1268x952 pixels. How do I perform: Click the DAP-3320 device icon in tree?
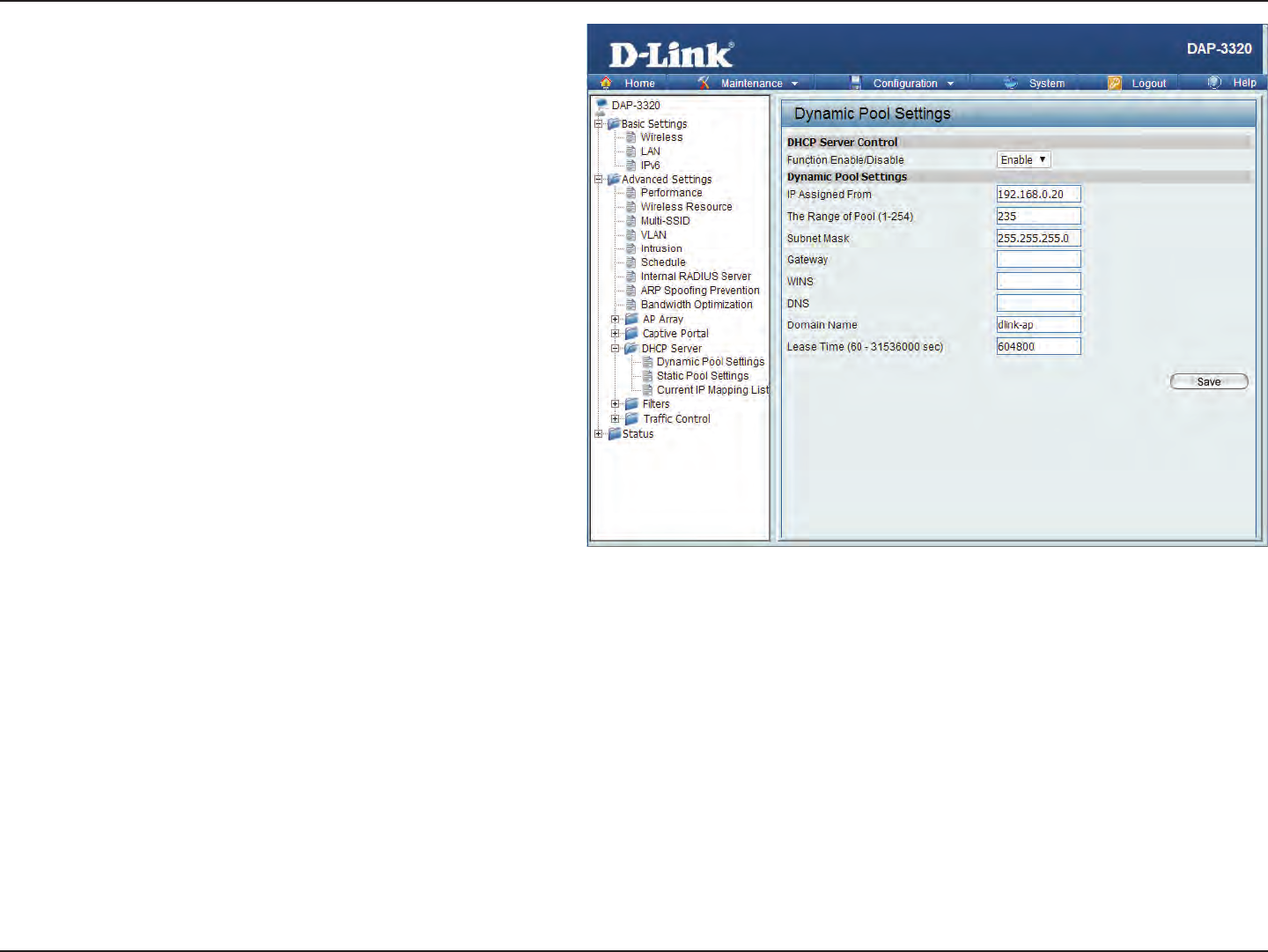click(601, 106)
